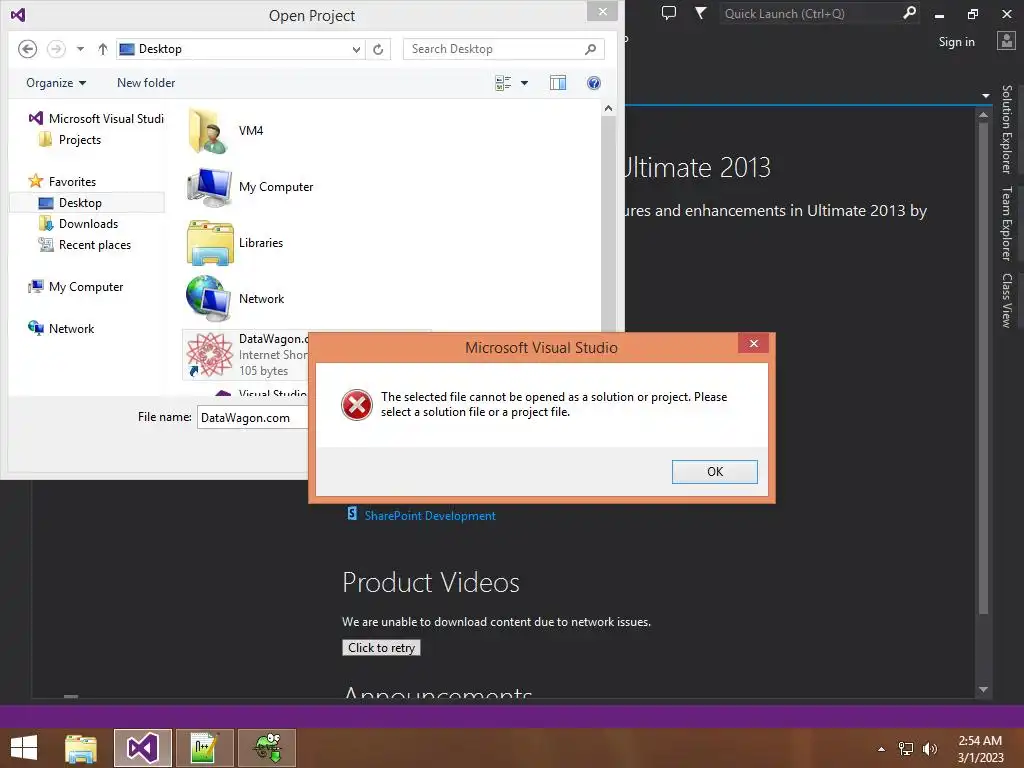
Task: Open recent locations dropdown arrow
Action: 80,49
